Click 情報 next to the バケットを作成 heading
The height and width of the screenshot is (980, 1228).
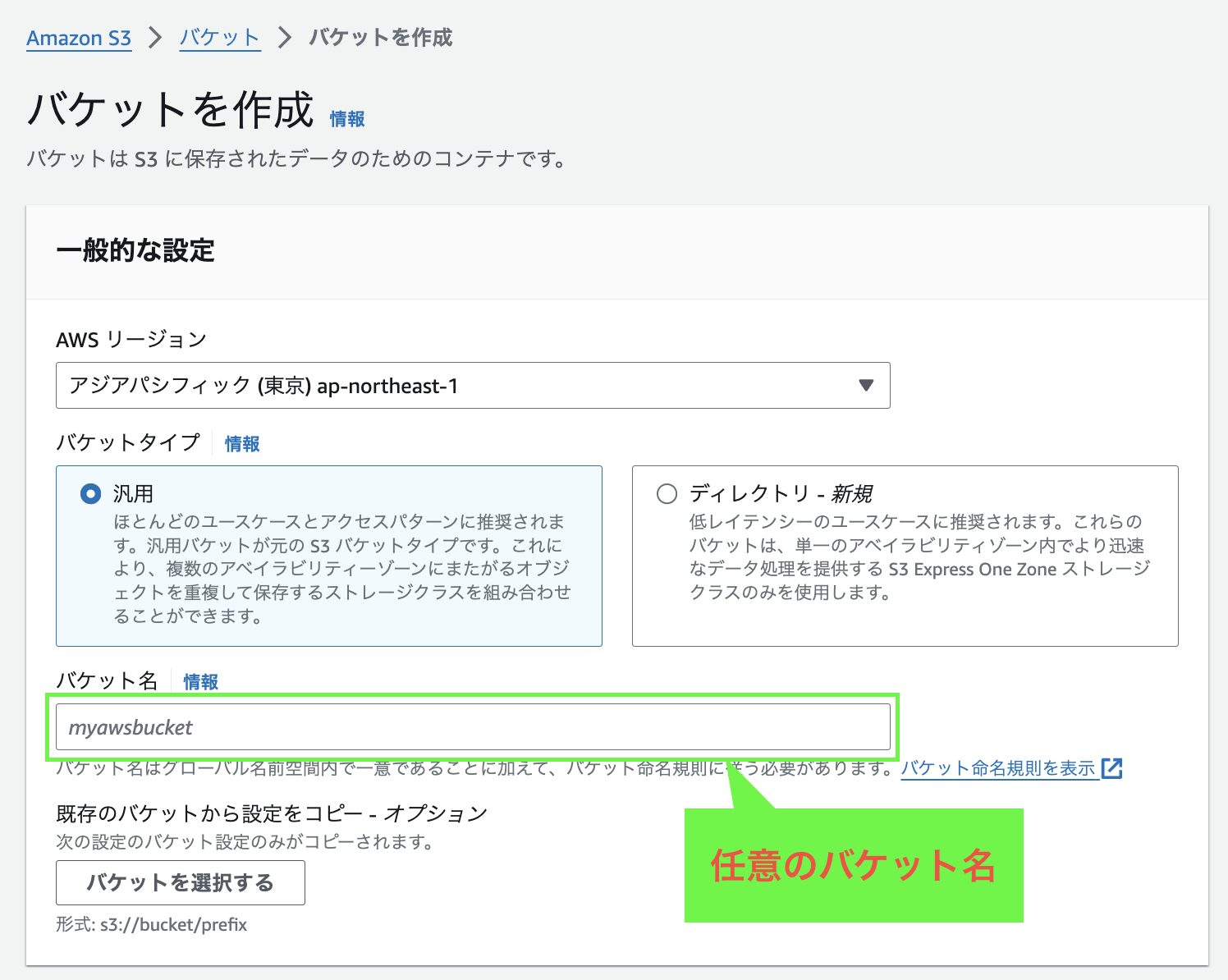pos(345,118)
